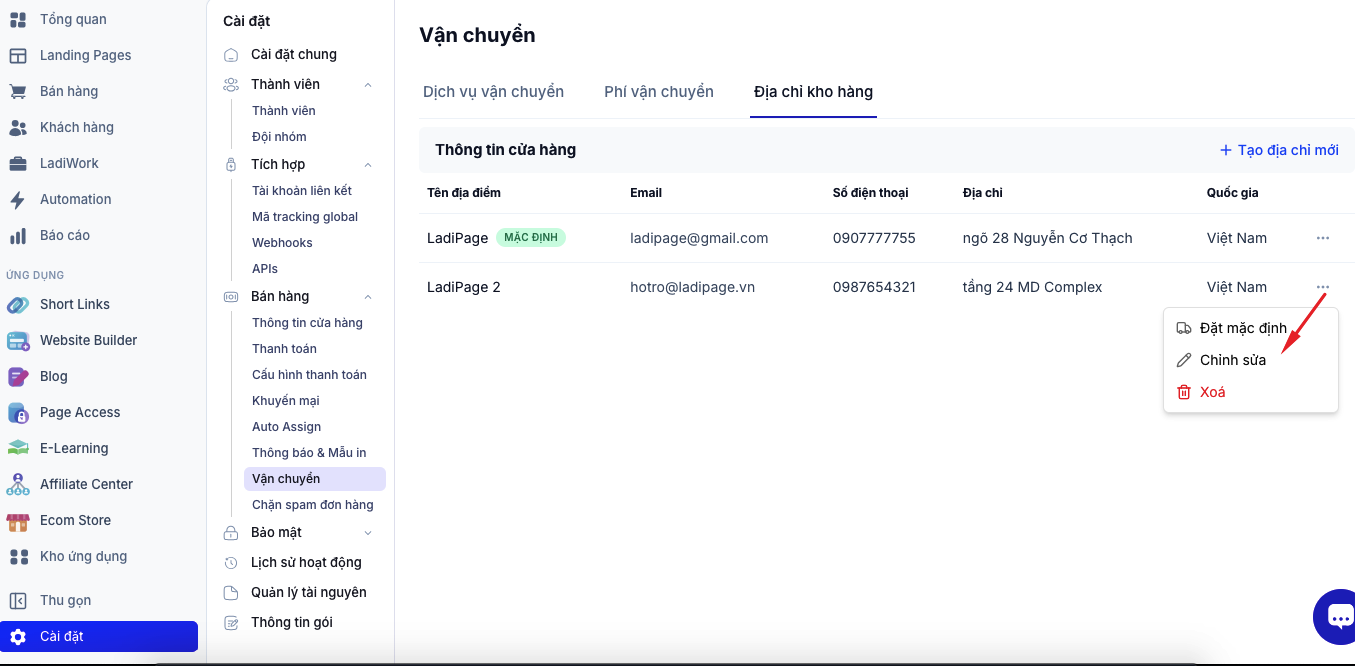Click the Cài đặt gear icon
Image resolution: width=1355 pixels, height=666 pixels.
click(x=18, y=636)
